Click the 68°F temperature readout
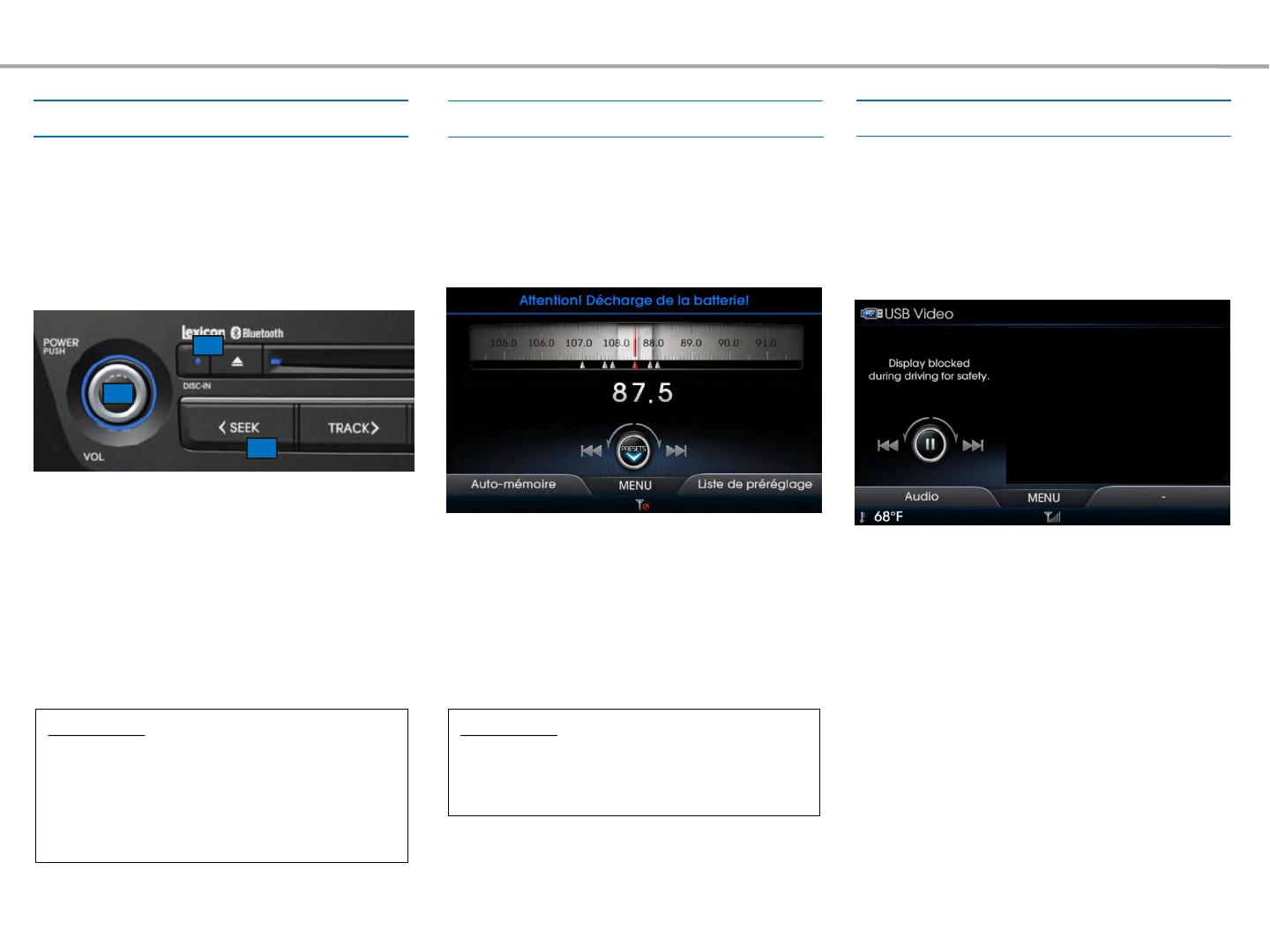1270x952 pixels. 888,517
